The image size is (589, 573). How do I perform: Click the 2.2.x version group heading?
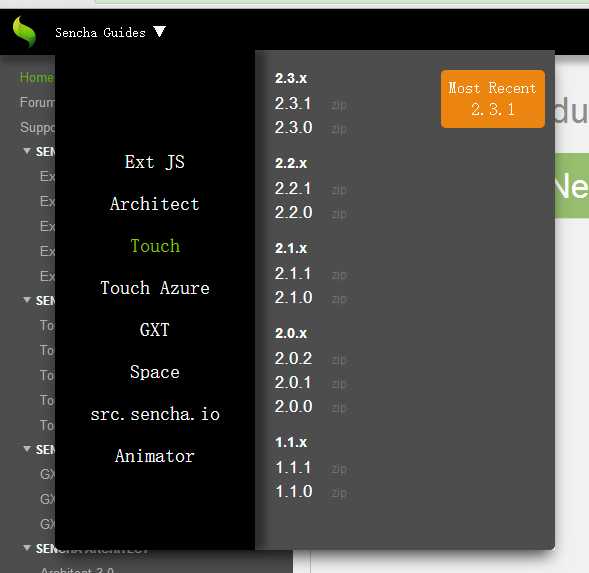(291, 163)
